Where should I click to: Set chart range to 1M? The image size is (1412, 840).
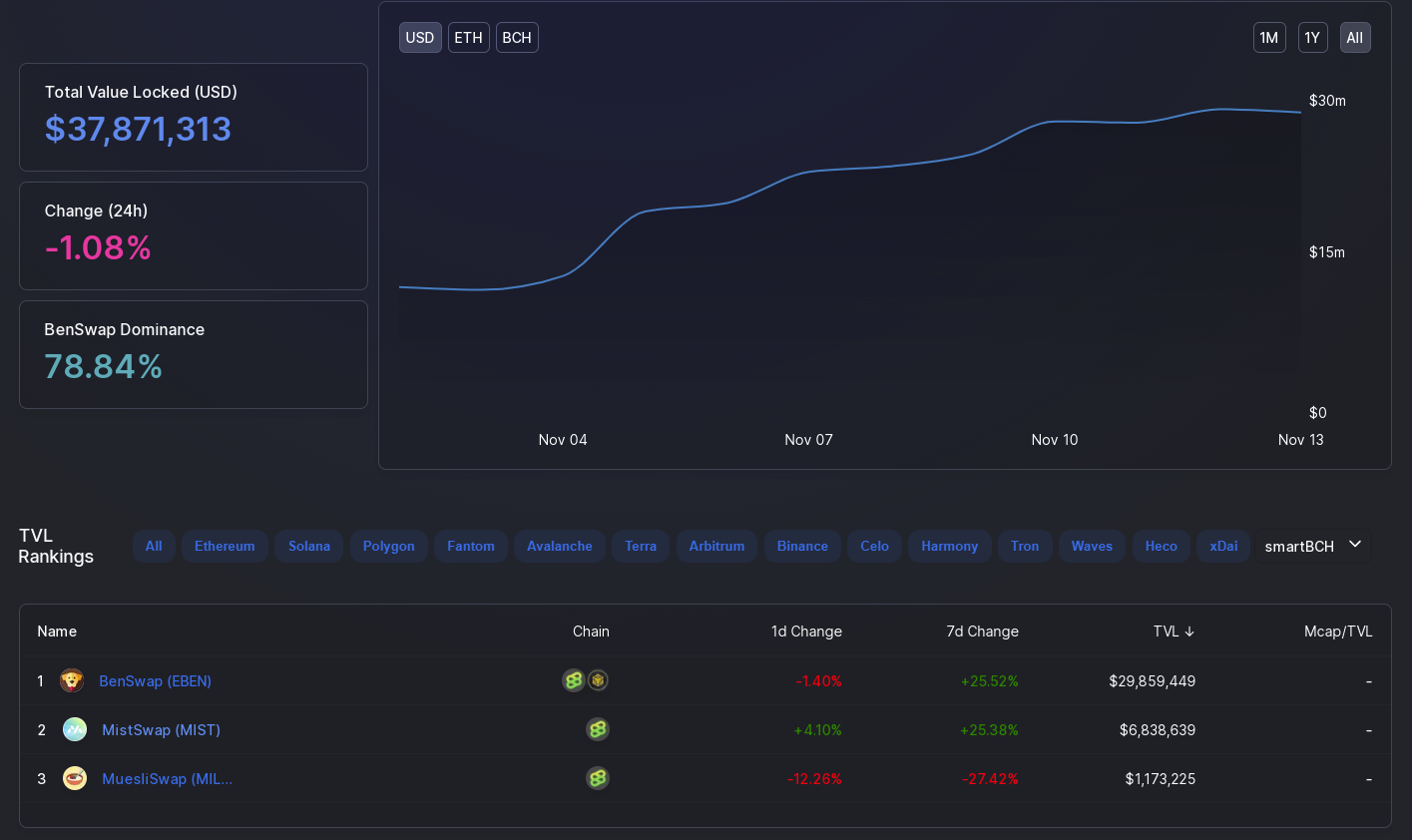[1269, 38]
